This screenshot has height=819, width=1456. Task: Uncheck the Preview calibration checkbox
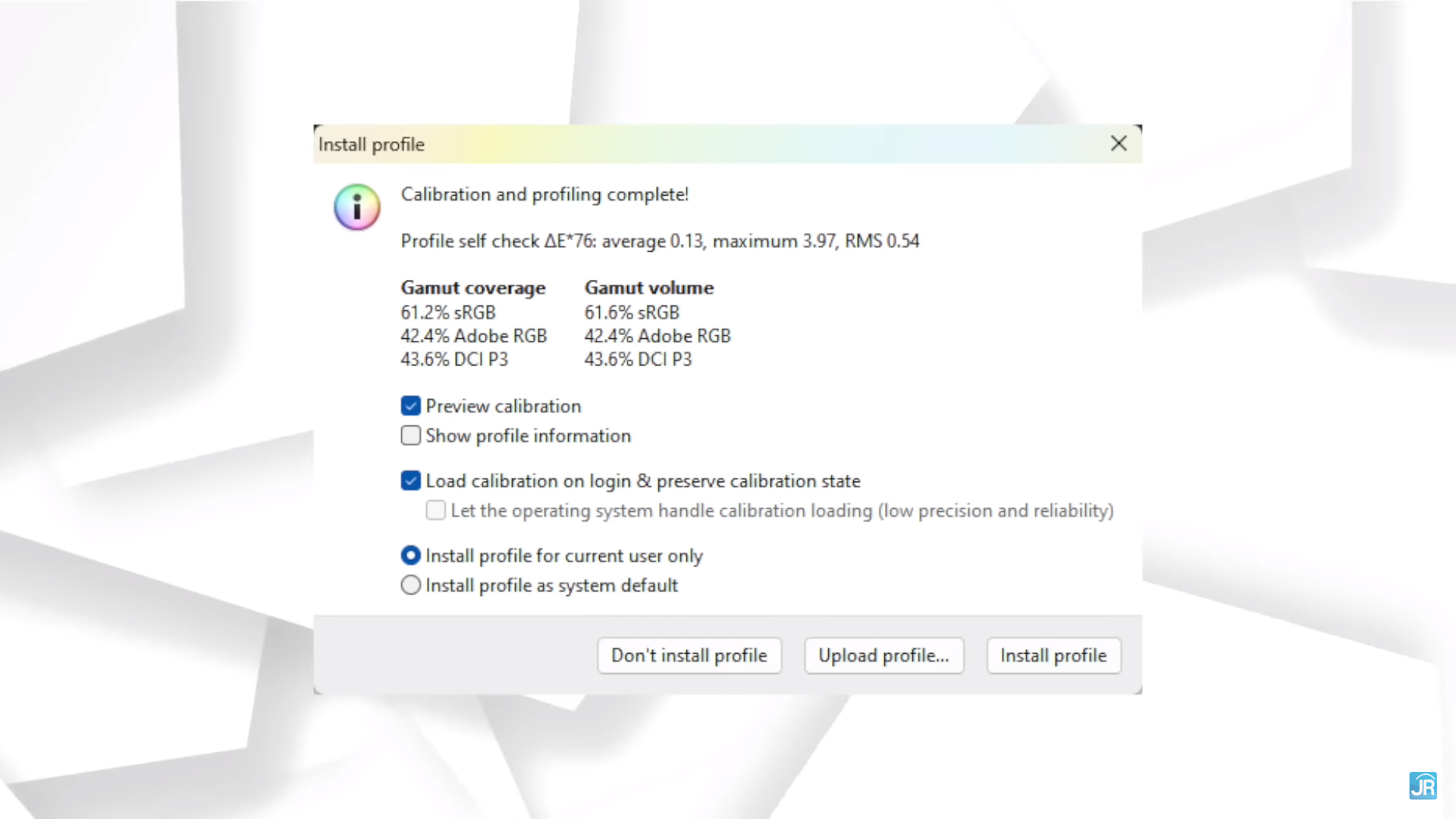coord(411,406)
